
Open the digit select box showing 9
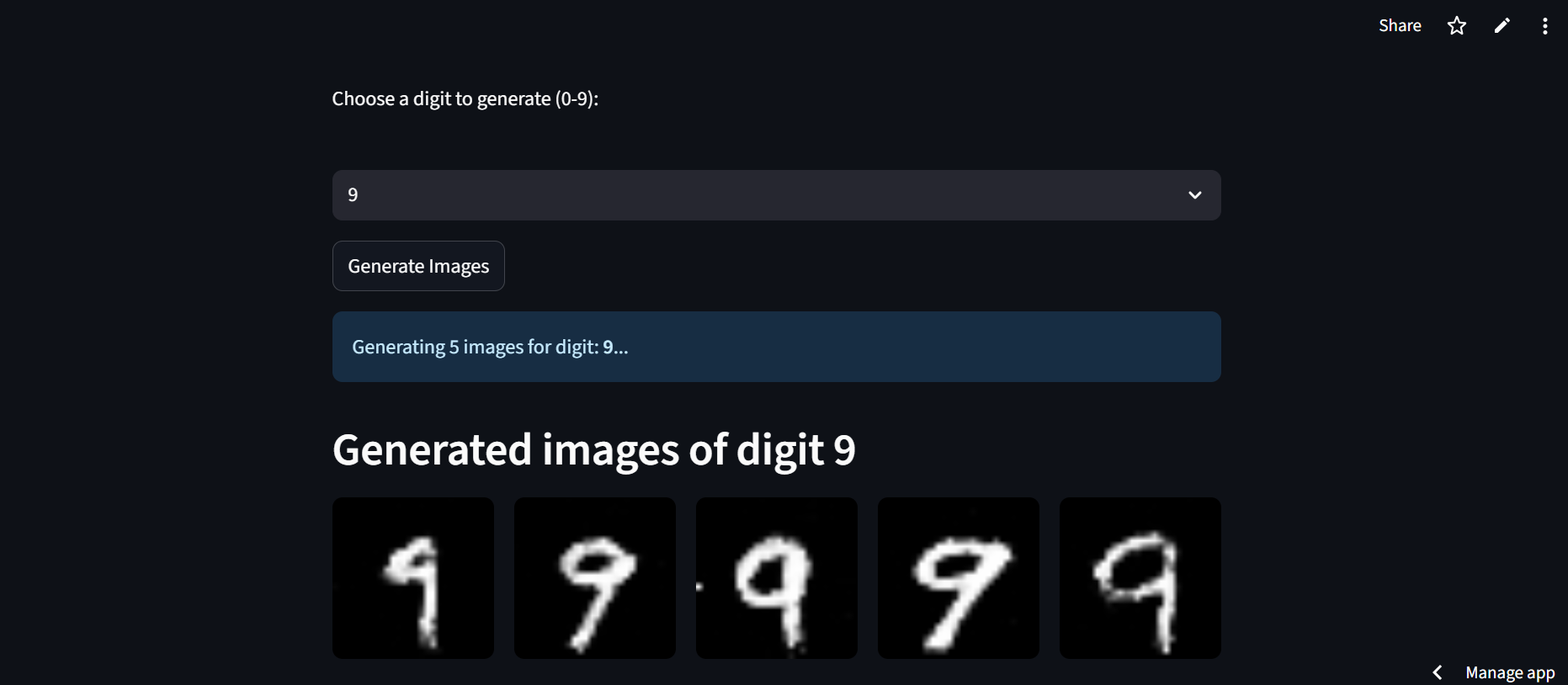click(776, 195)
